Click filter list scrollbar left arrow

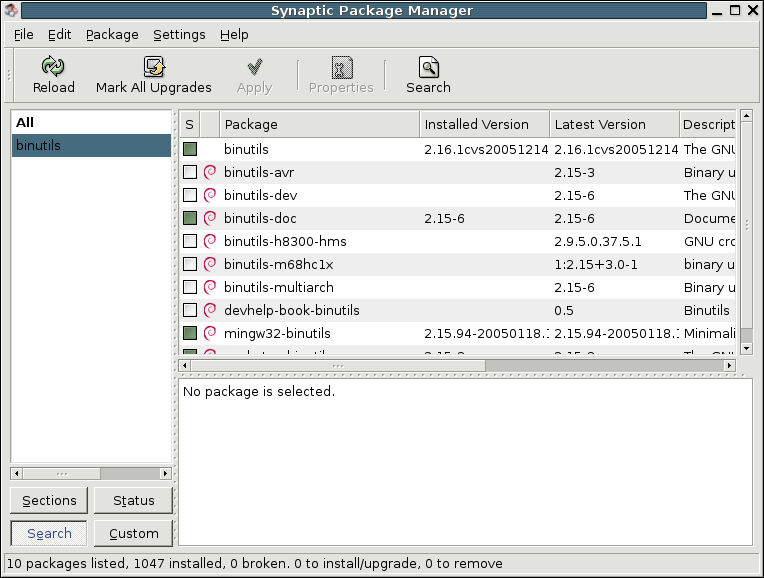click(x=17, y=473)
